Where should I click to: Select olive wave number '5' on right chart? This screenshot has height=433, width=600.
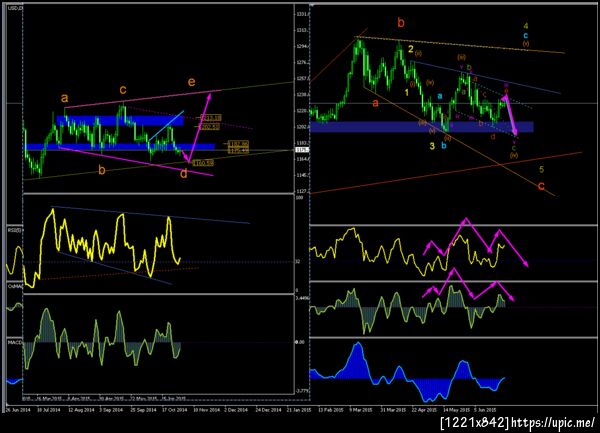click(x=541, y=169)
